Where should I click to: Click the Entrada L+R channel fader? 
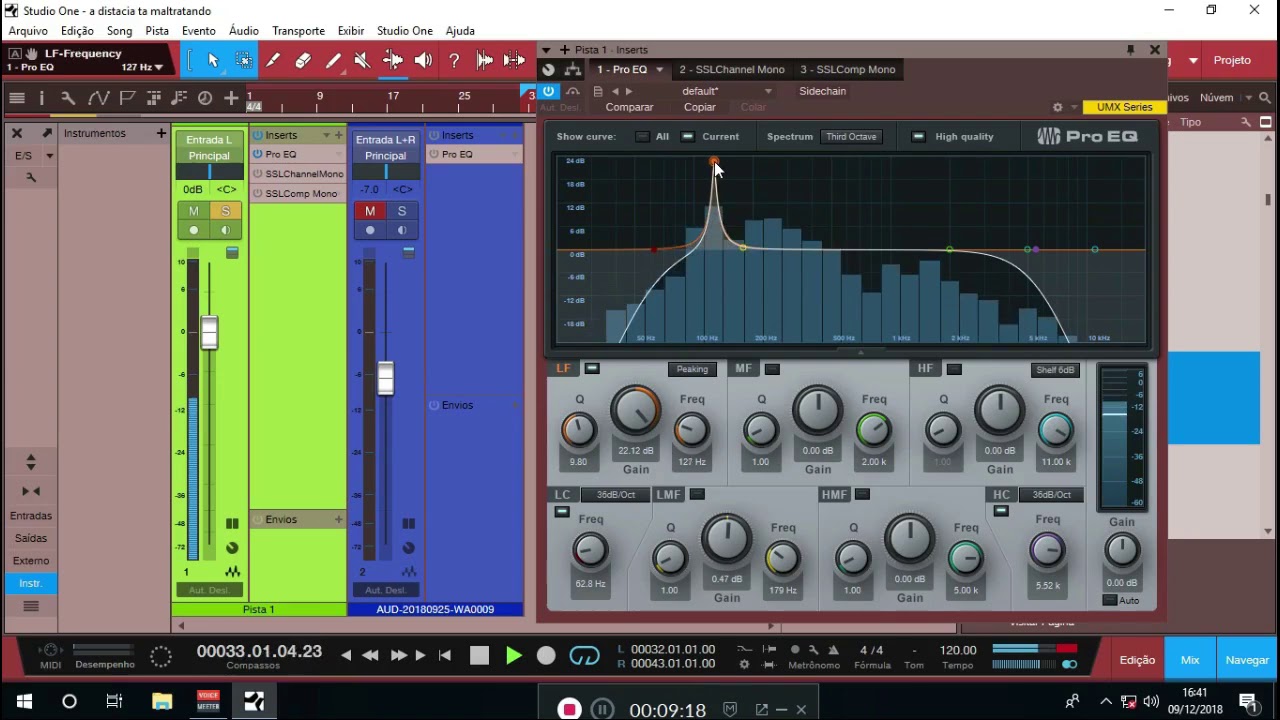[385, 378]
